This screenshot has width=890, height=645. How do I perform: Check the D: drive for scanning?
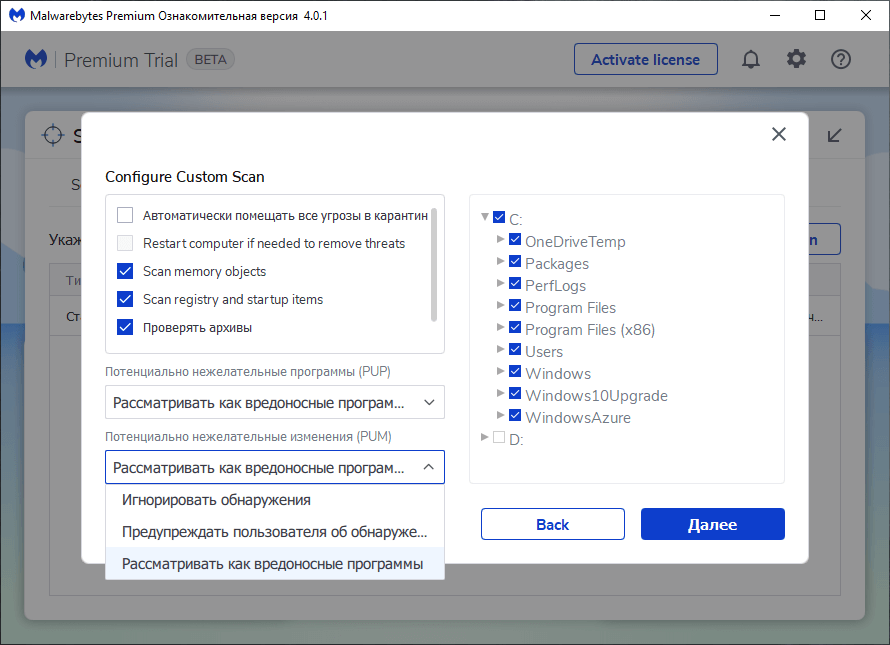[499, 438]
